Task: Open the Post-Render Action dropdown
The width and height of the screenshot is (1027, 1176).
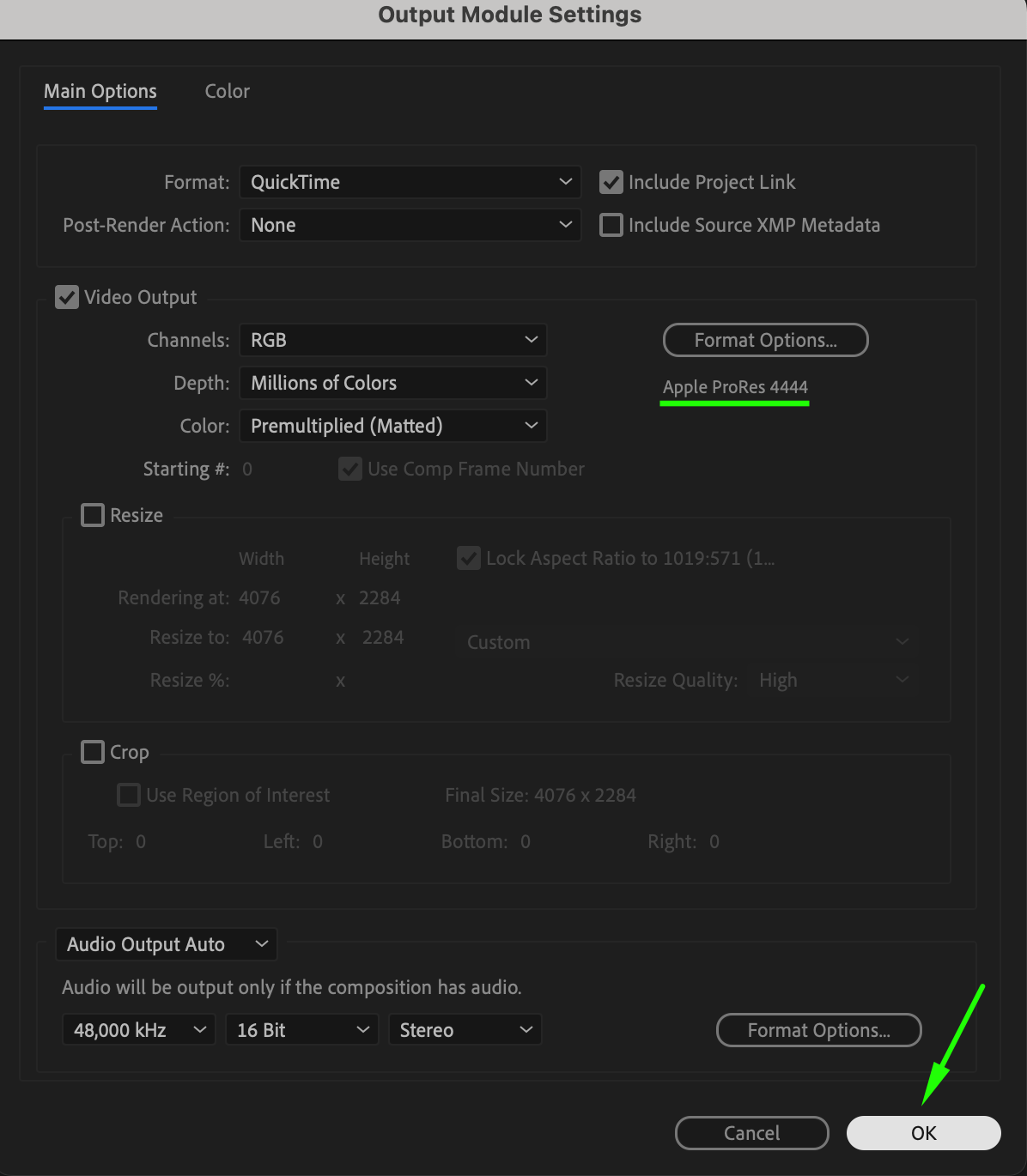Action: tap(410, 225)
